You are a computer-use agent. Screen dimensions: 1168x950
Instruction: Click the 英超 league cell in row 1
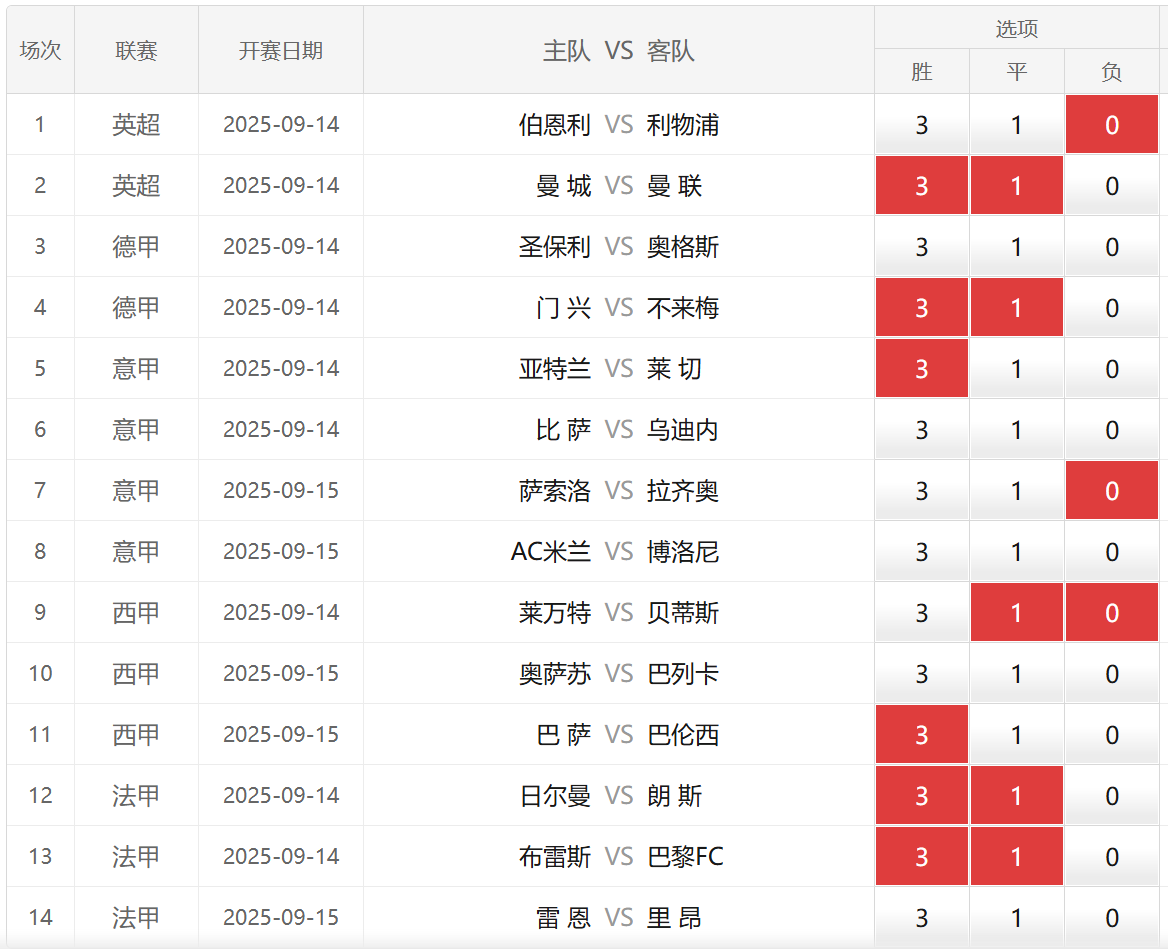click(136, 124)
